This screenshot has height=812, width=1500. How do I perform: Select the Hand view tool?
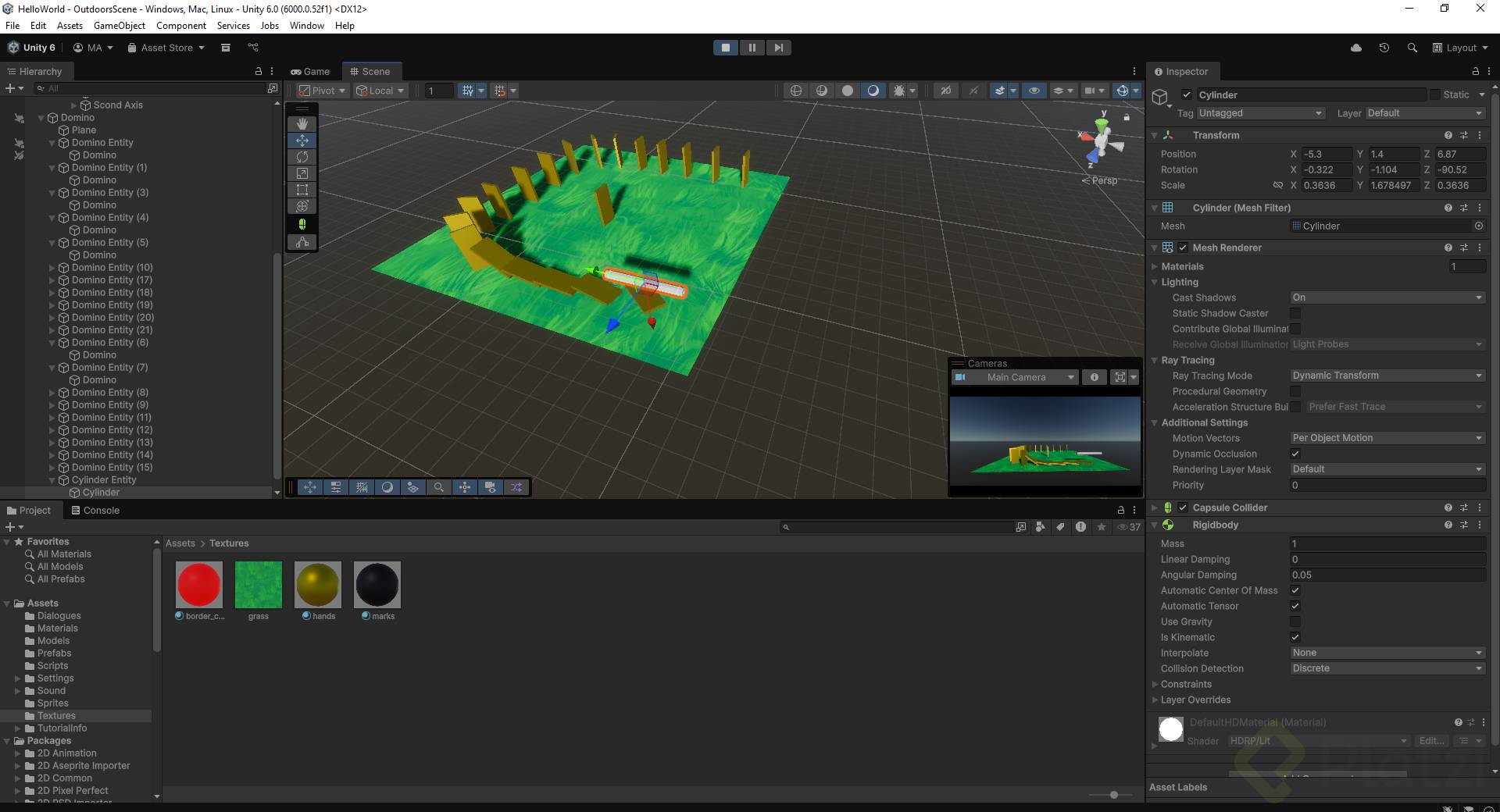(x=302, y=124)
